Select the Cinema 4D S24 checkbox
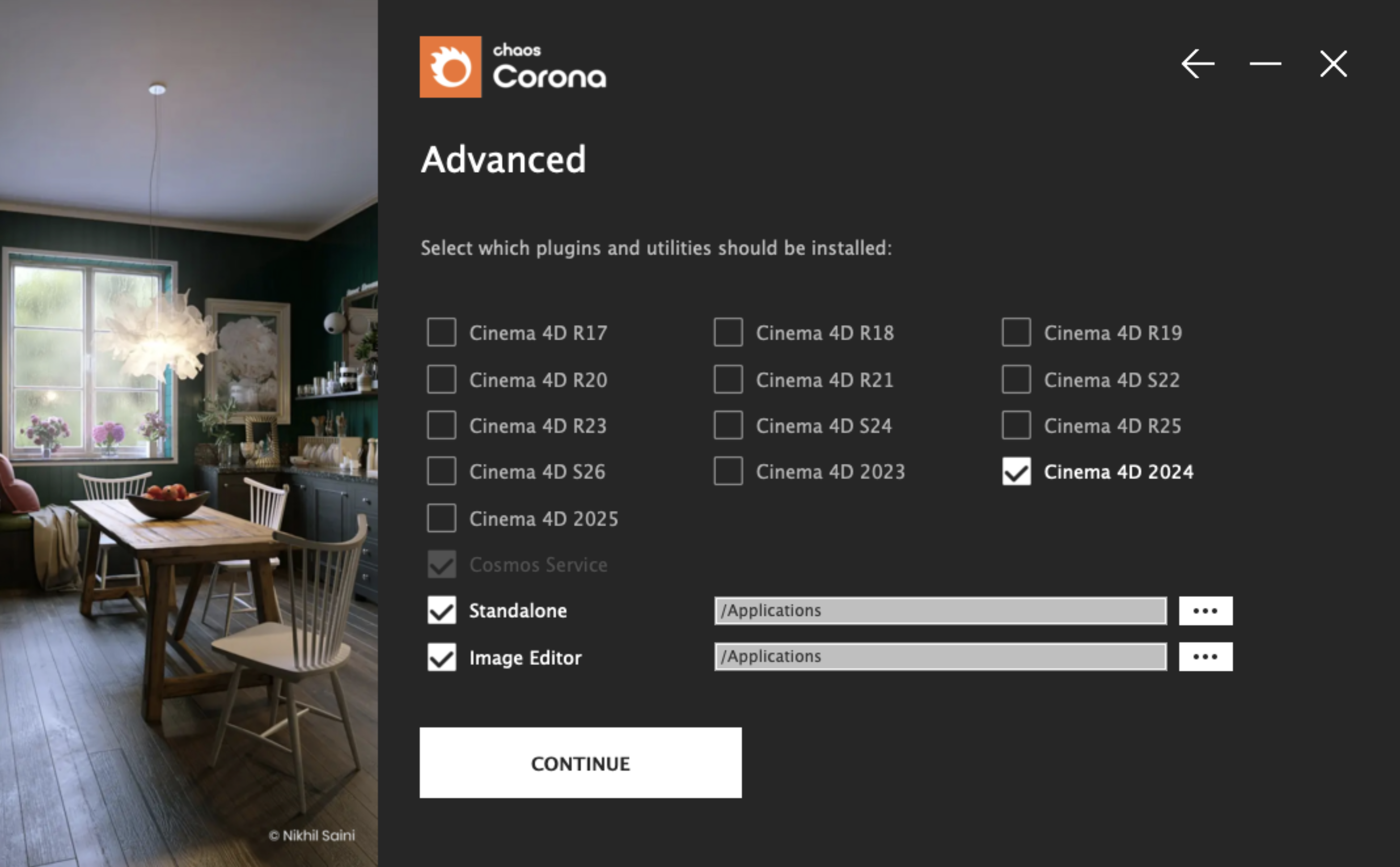 [729, 425]
